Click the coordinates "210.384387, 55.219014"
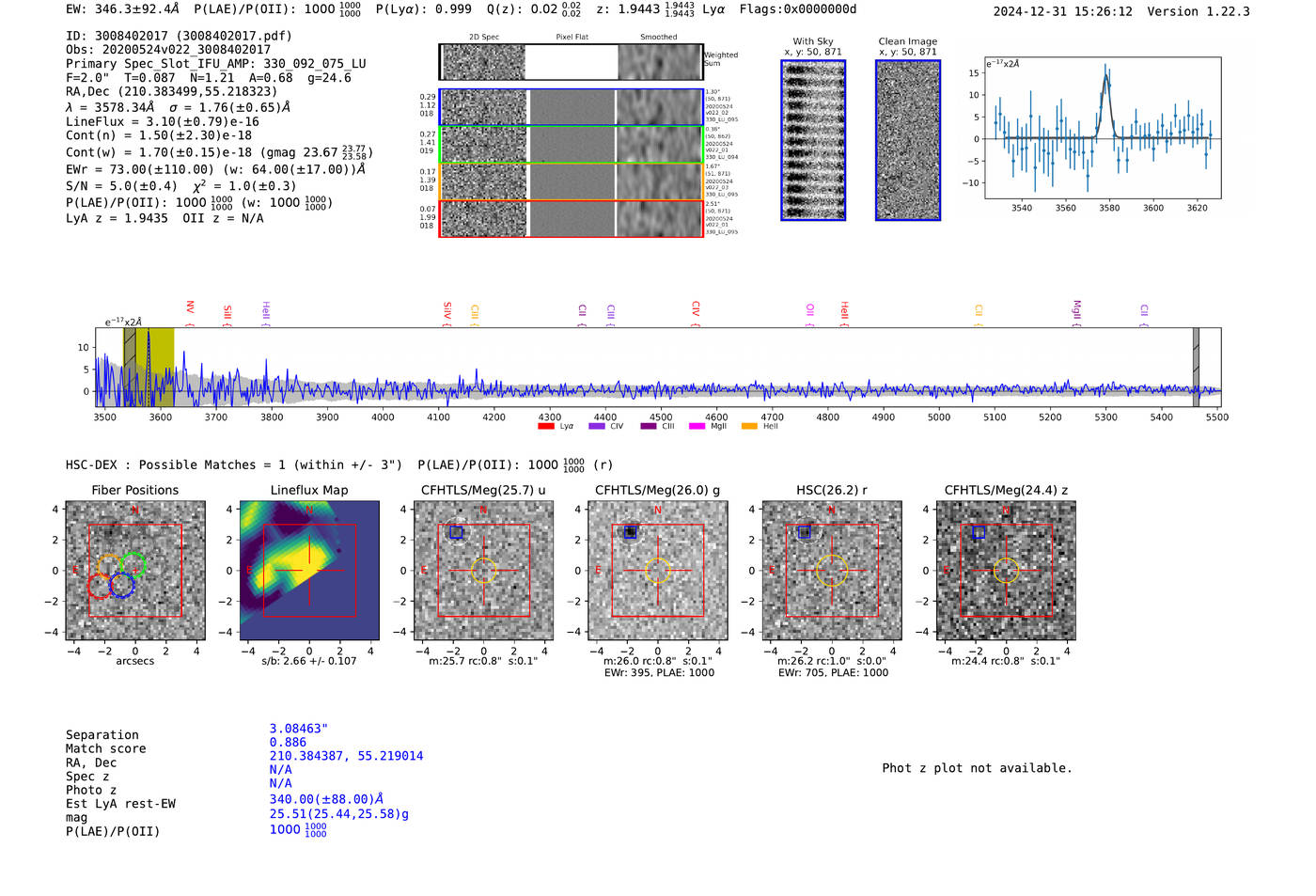1316x896 pixels. 346,756
